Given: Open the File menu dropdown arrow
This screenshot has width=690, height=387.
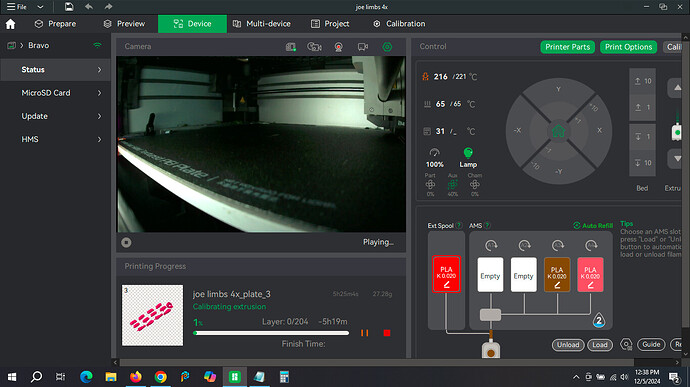Looking at the screenshot, I should pos(40,7).
